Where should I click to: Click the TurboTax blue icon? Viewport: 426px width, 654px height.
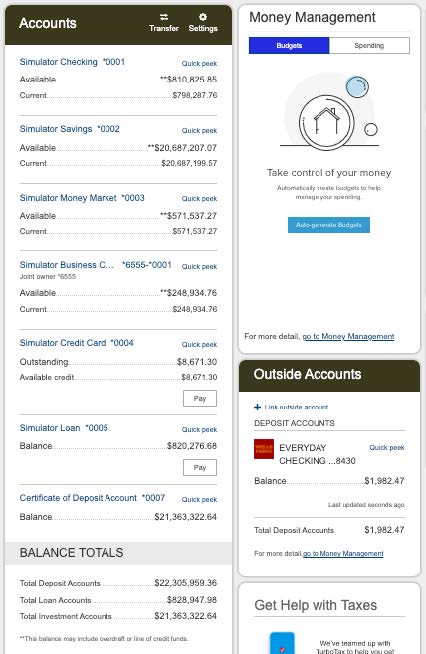tap(282, 643)
